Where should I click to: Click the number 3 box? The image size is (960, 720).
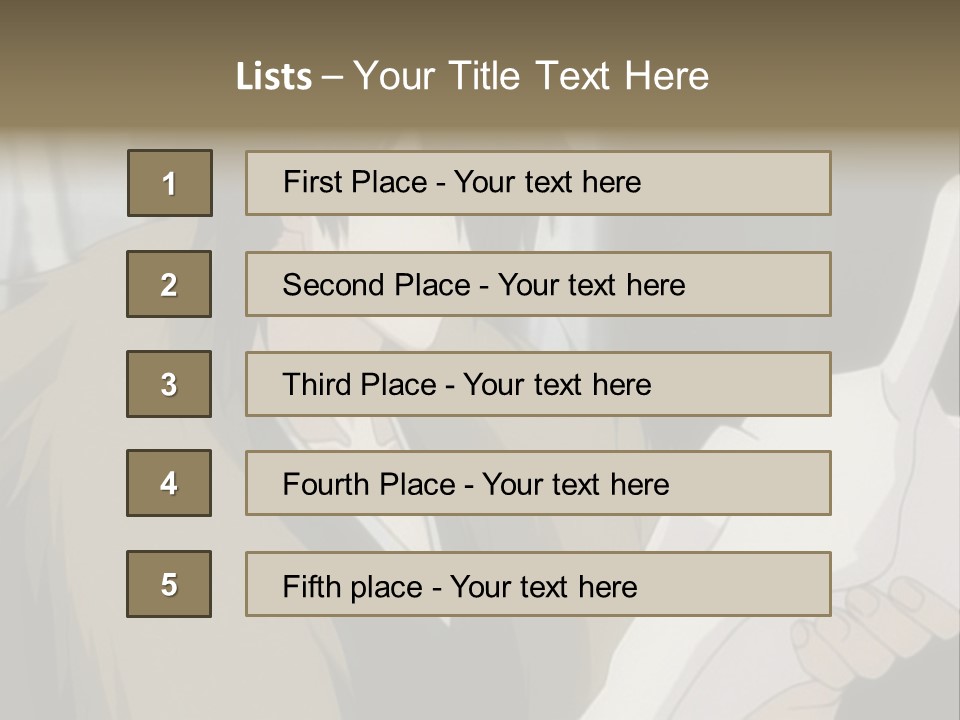[169, 384]
